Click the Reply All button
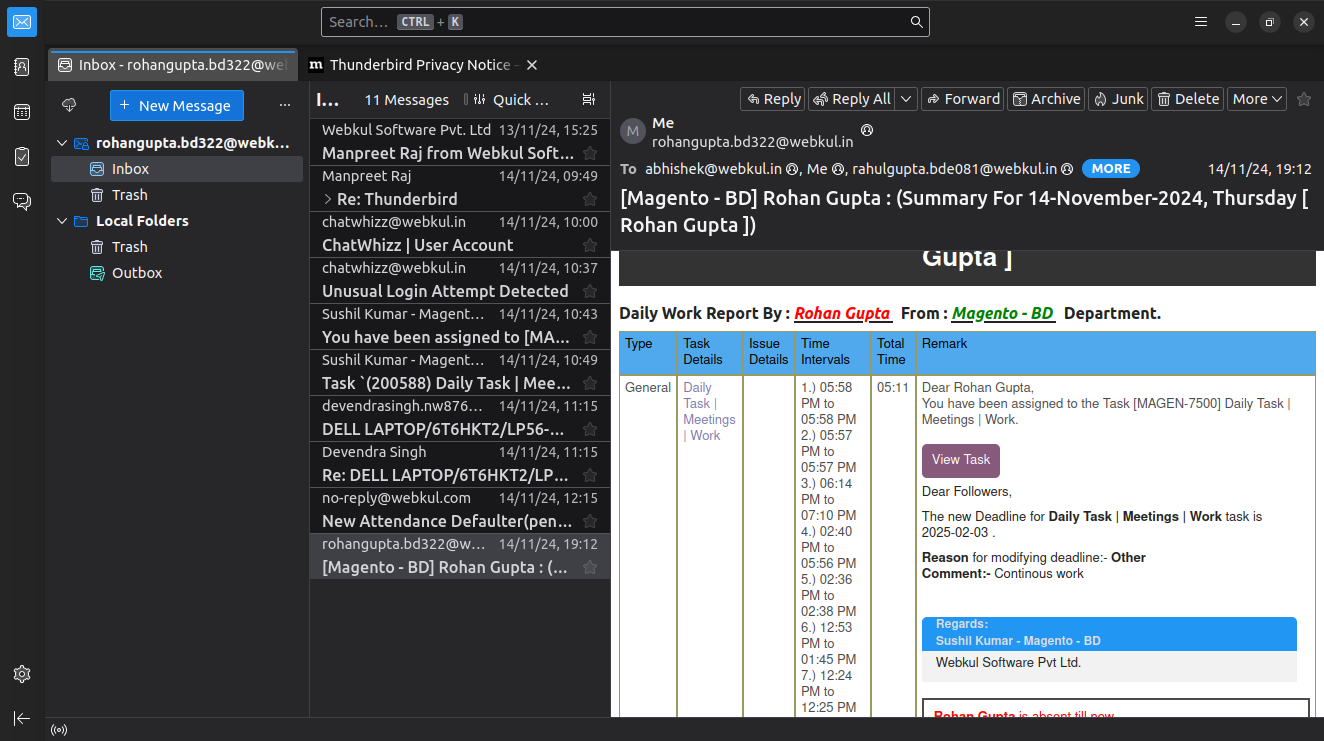Image resolution: width=1324 pixels, height=741 pixels. (852, 99)
